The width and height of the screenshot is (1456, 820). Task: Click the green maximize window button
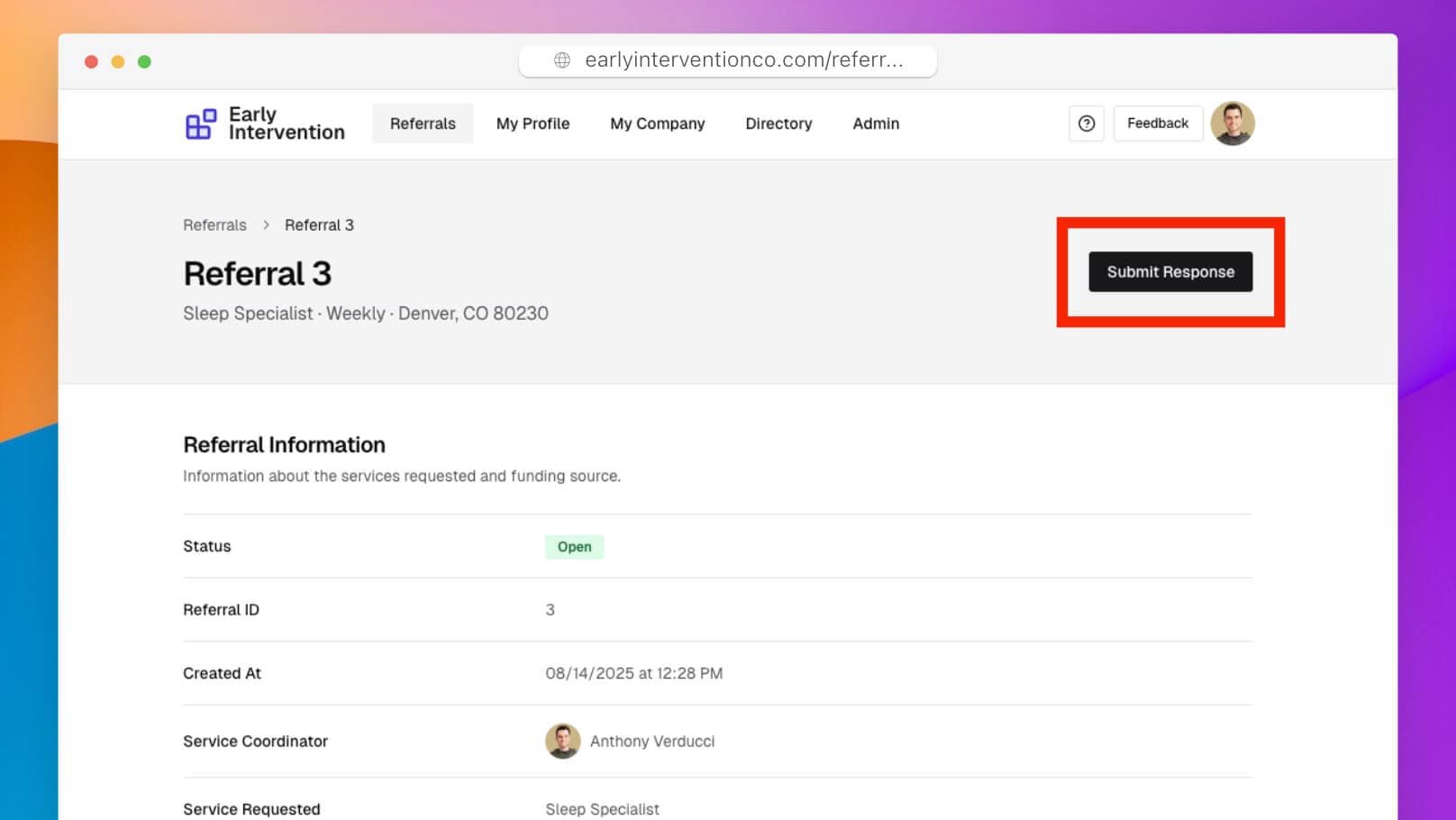pyautogui.click(x=144, y=62)
